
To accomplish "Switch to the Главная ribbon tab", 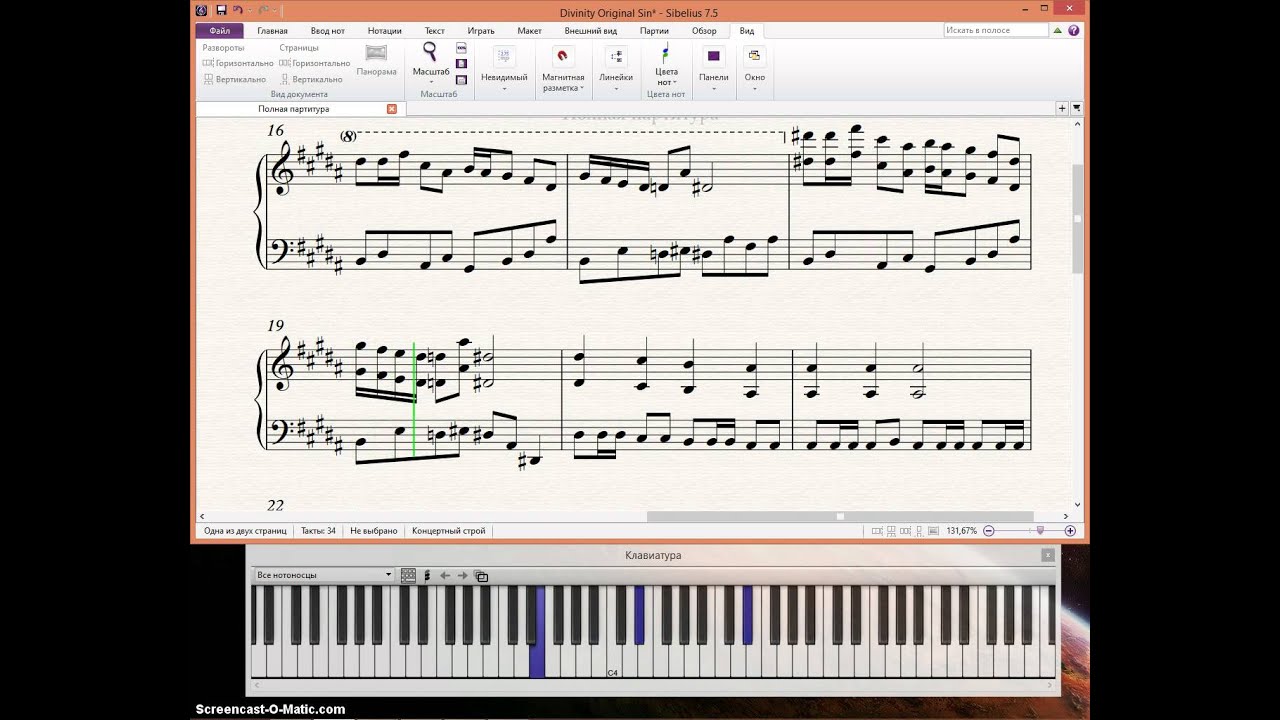I will (x=272, y=31).
